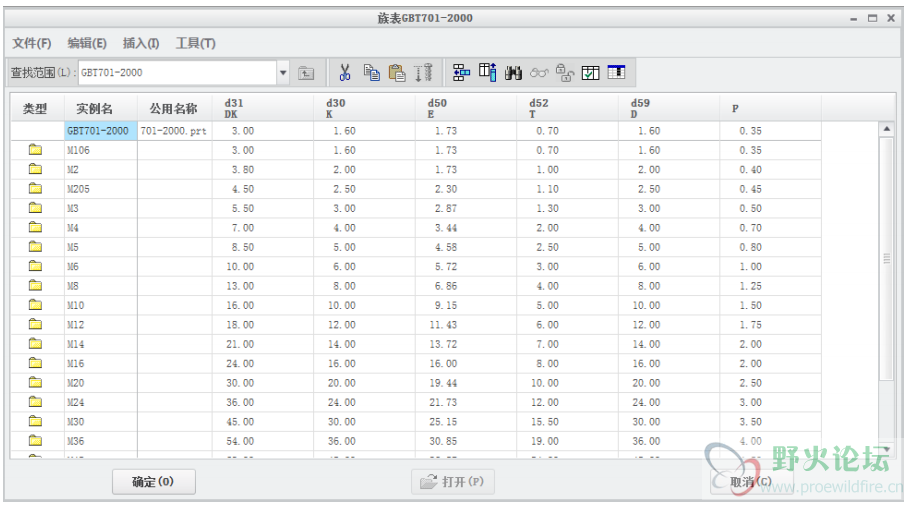Screen dimensions: 913x505
Task: Click the up one level folder icon
Action: [307, 73]
